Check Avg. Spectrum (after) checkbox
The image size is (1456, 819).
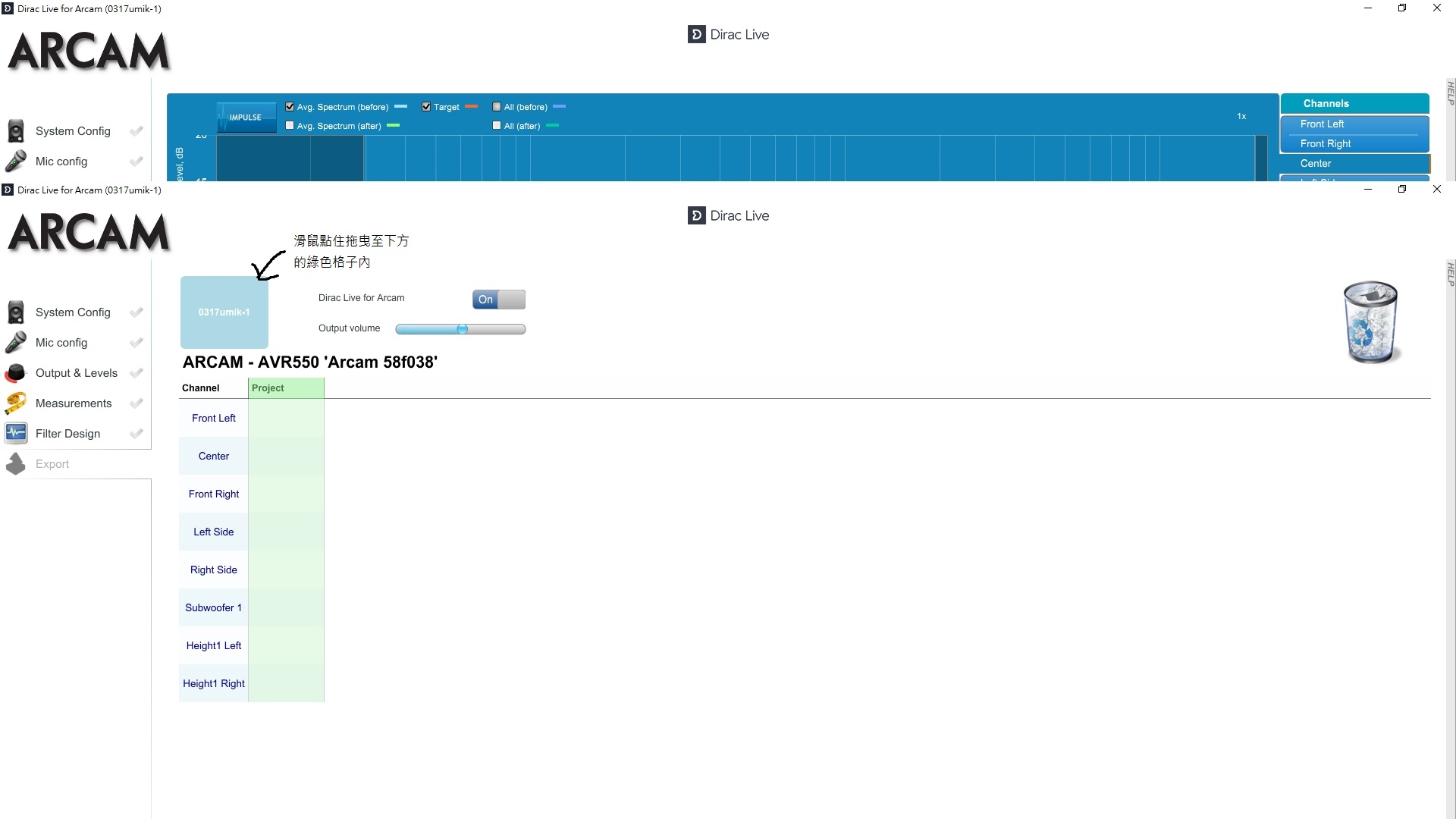[290, 126]
